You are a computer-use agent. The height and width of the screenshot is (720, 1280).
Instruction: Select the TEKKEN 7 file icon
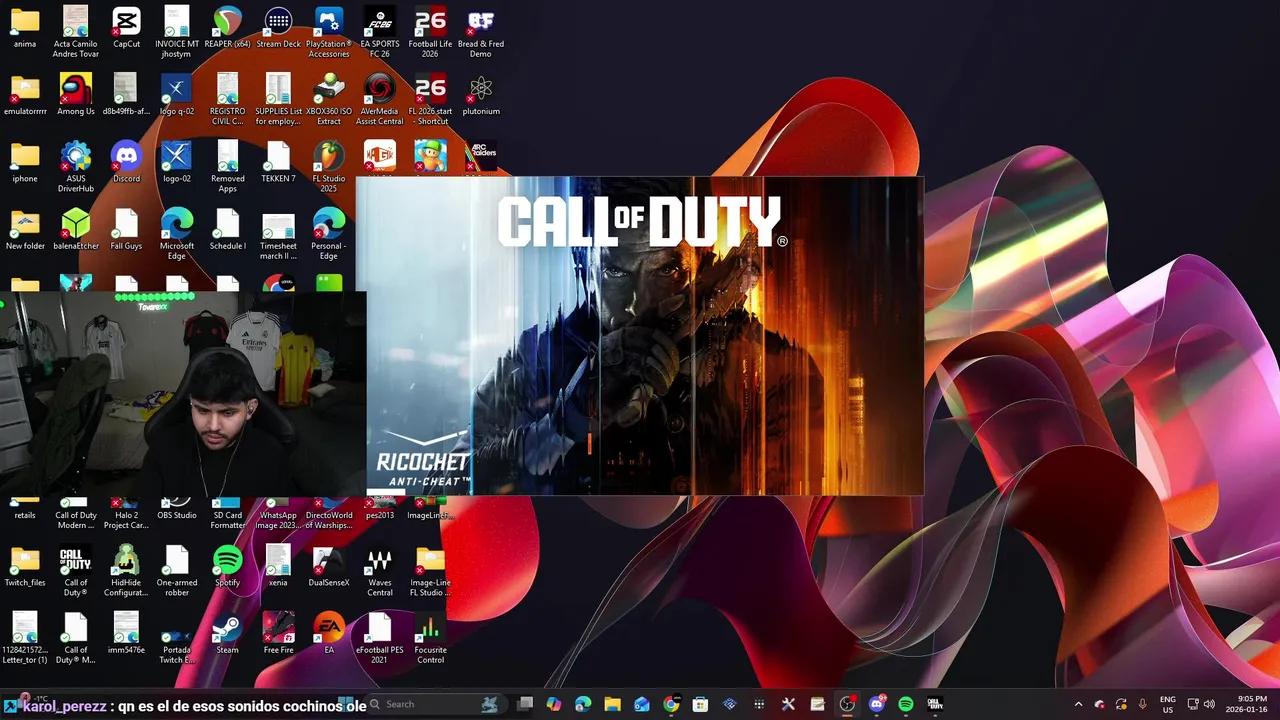[278, 161]
